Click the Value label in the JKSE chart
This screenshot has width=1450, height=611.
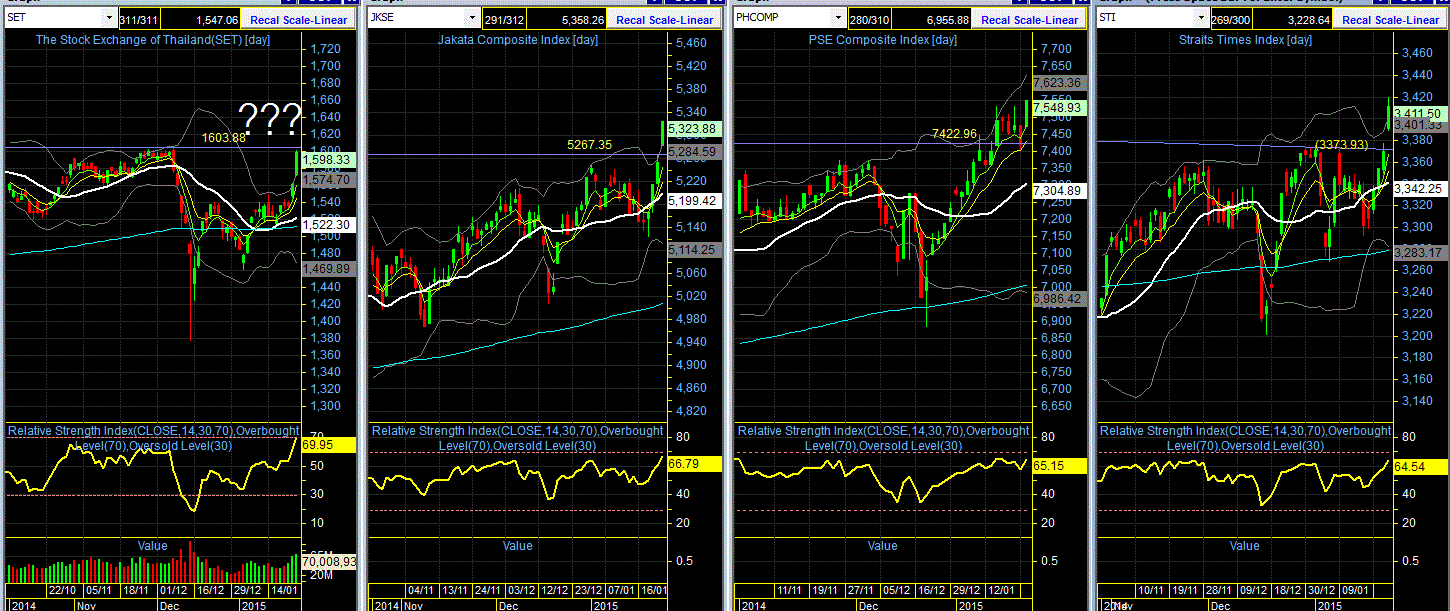click(x=517, y=545)
